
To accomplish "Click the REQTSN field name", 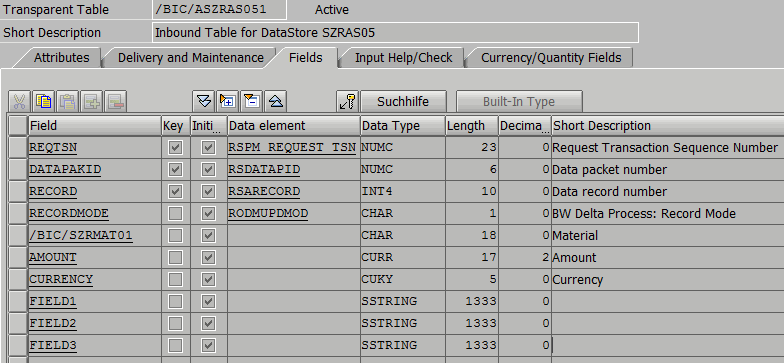I will 53,148.
